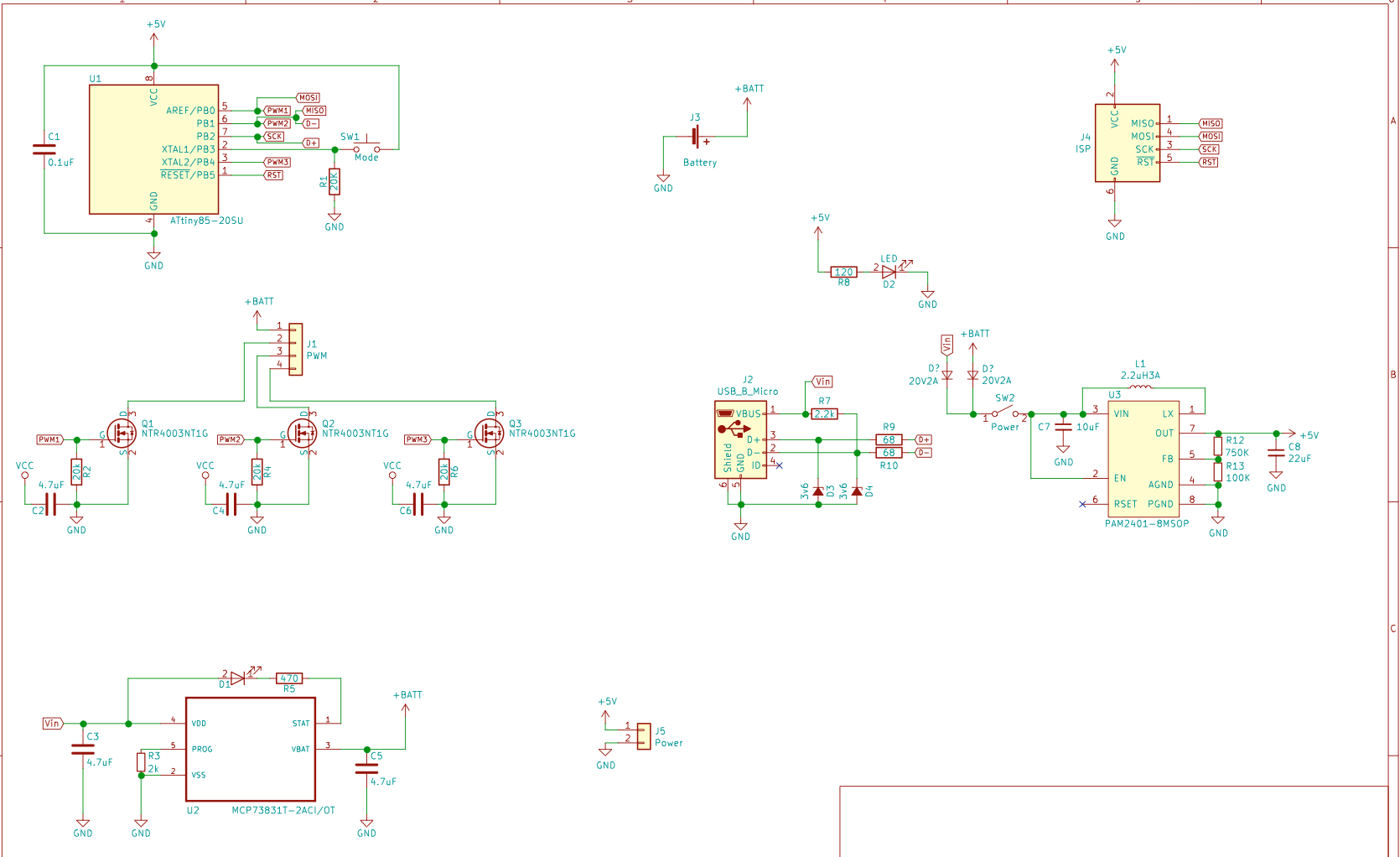Click the 470 ohm resistor R5
The image size is (1400, 857).
tap(289, 678)
